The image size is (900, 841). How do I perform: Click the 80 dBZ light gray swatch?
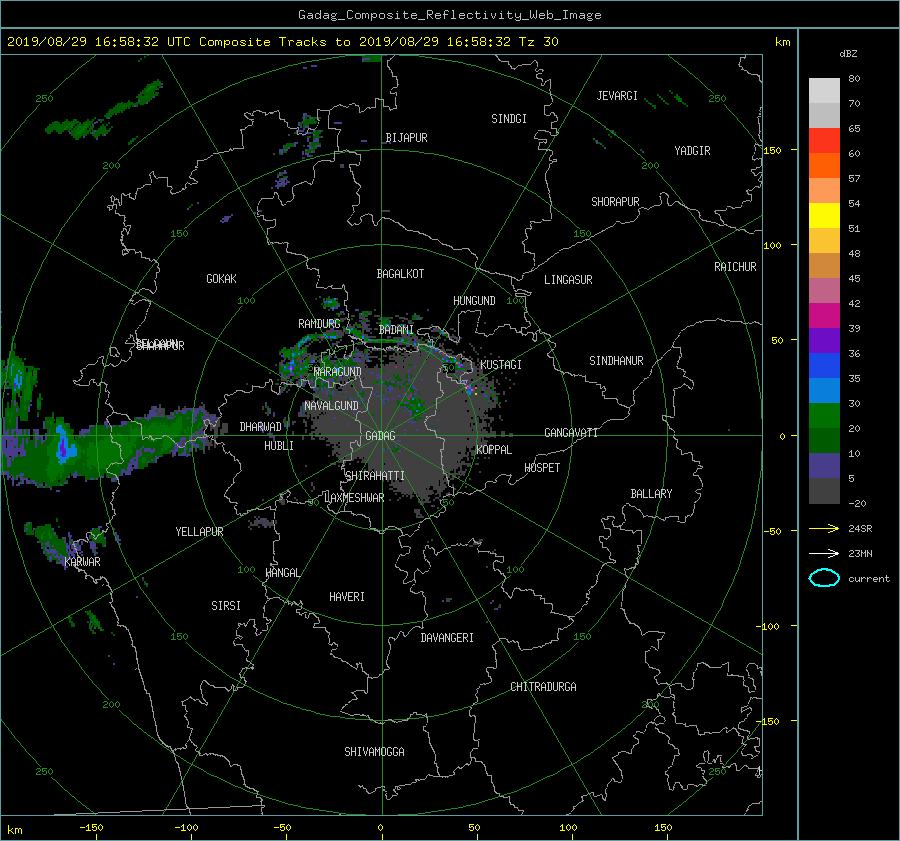[824, 90]
